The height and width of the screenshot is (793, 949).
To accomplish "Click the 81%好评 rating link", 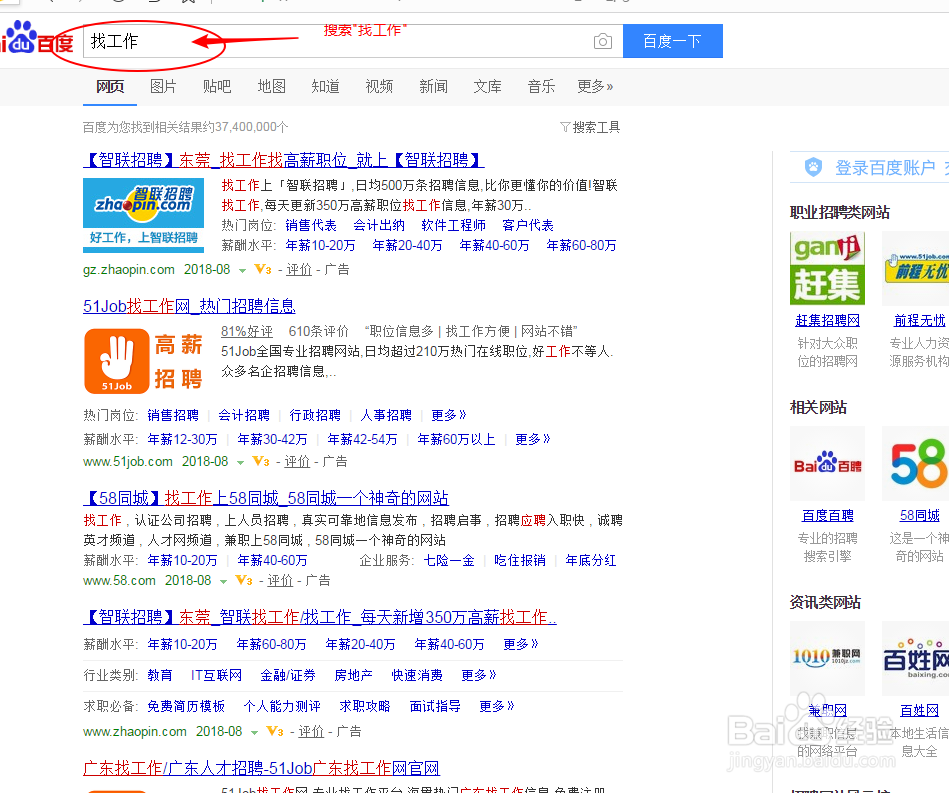I will (247, 331).
